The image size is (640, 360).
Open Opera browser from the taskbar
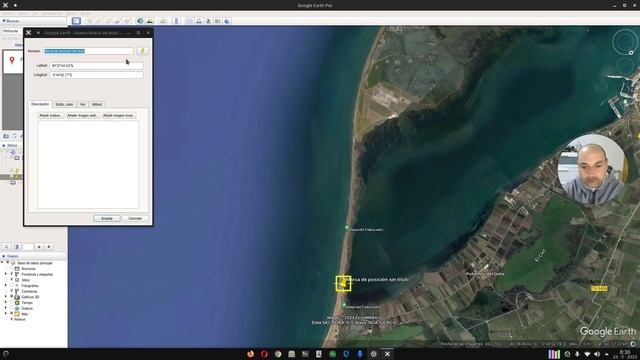pyautogui.click(x=264, y=354)
